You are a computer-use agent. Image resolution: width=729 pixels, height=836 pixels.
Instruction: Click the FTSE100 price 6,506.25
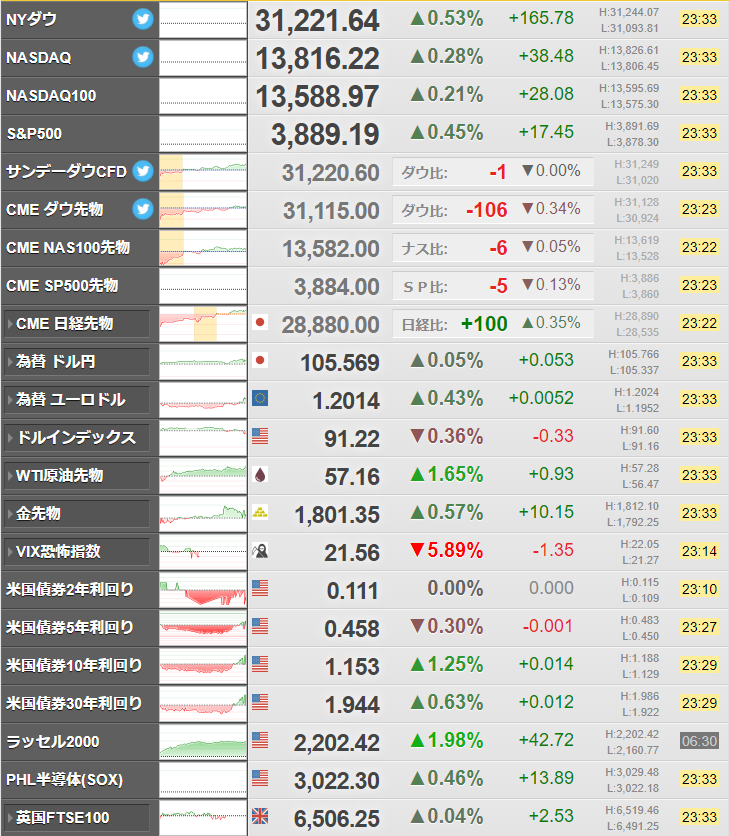coord(337,819)
